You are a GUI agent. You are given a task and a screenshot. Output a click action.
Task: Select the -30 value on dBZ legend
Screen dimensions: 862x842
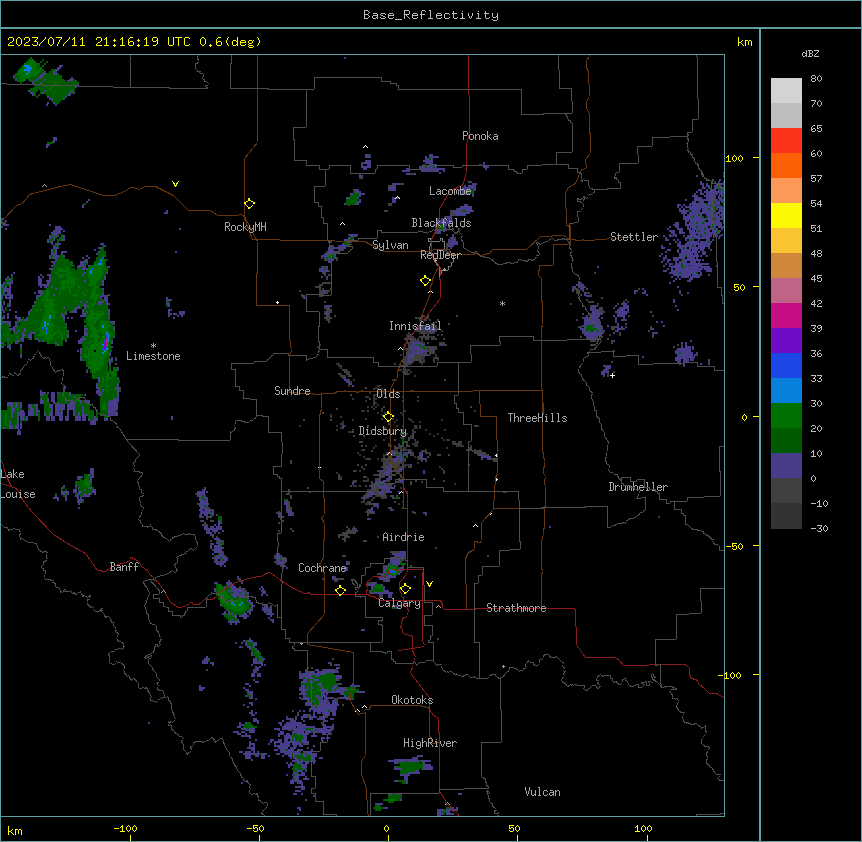[819, 528]
